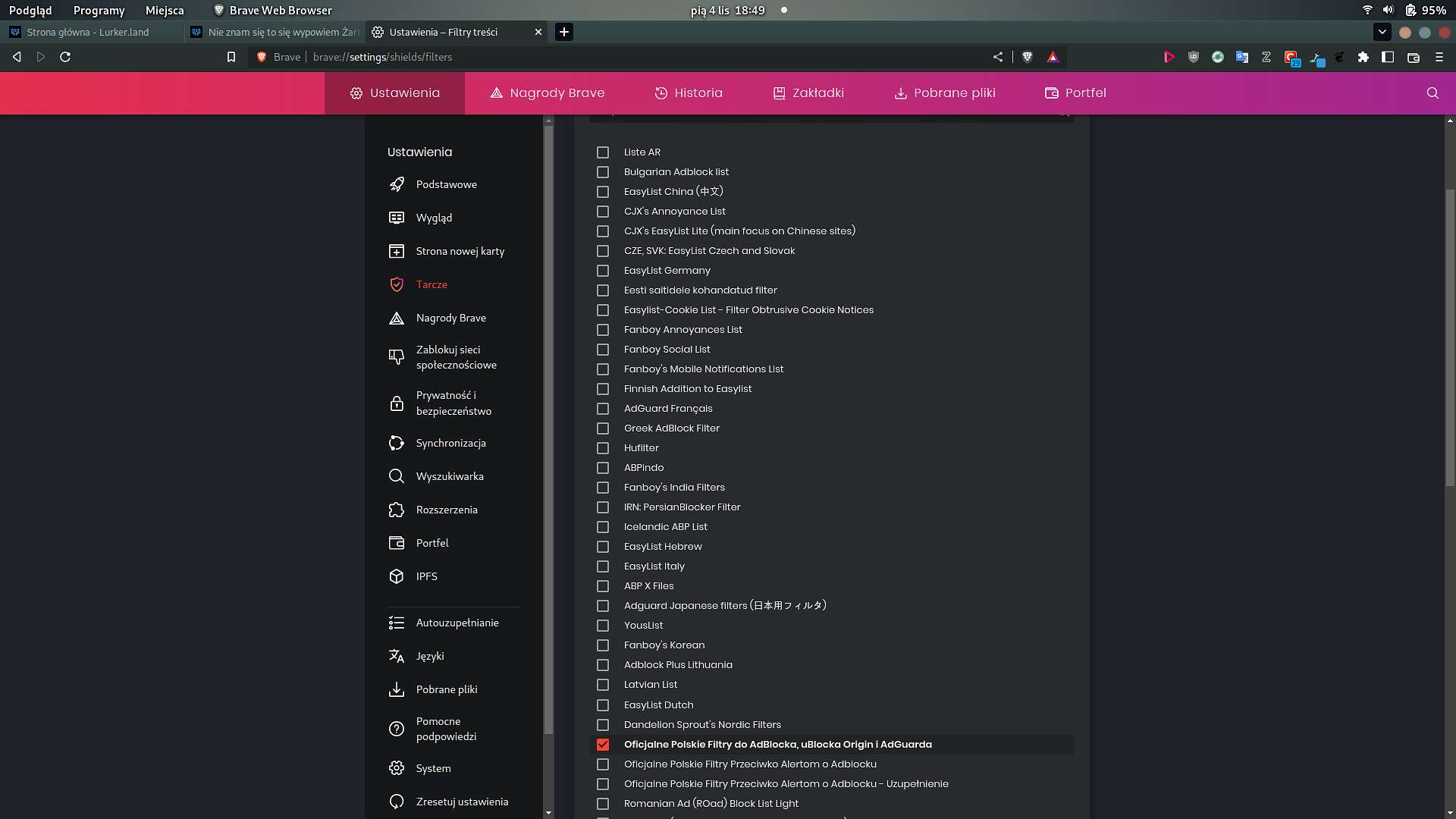The width and height of the screenshot is (1456, 819).
Task: Open a new tab with plus button
Action: (x=563, y=32)
